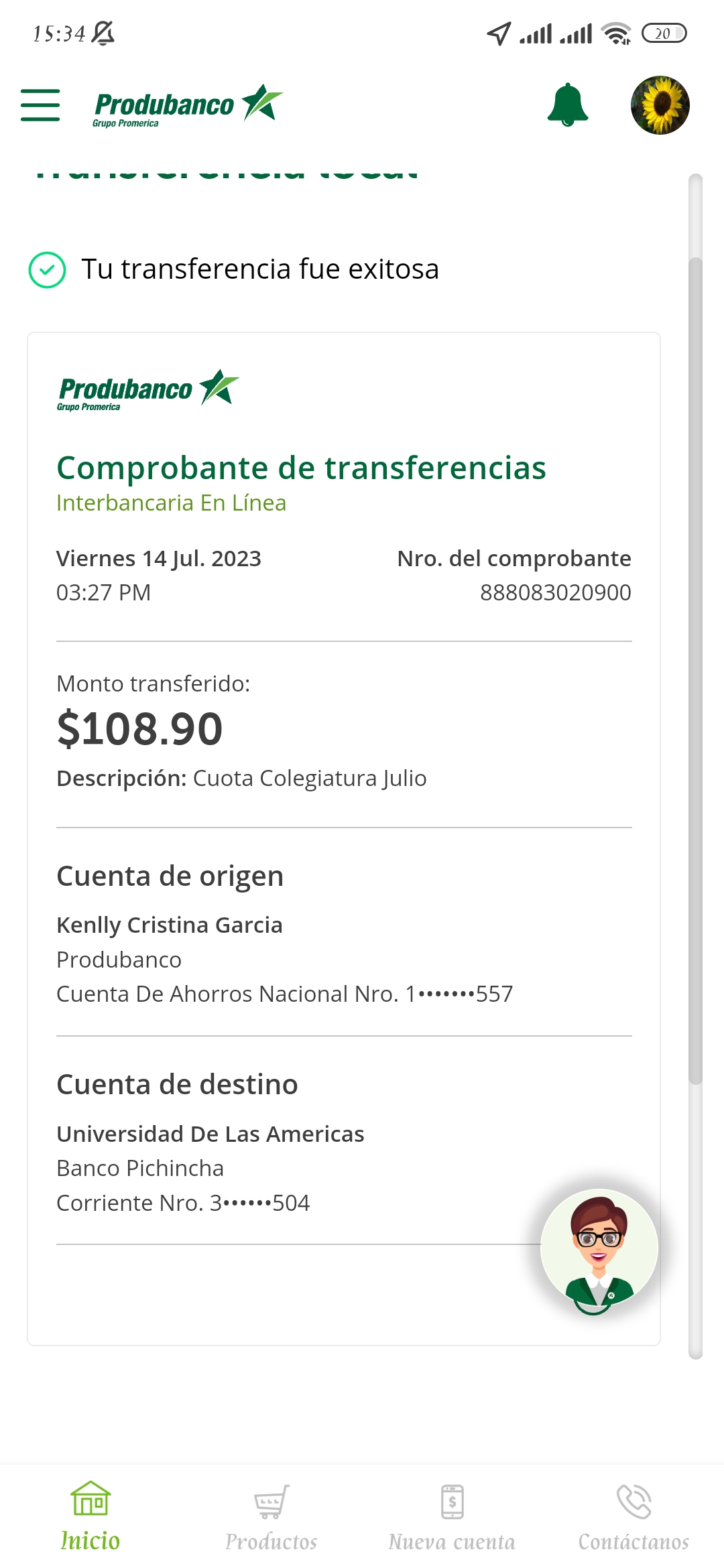Open the virtual assistant chat avatar
The width and height of the screenshot is (724, 1568).
click(x=599, y=1248)
